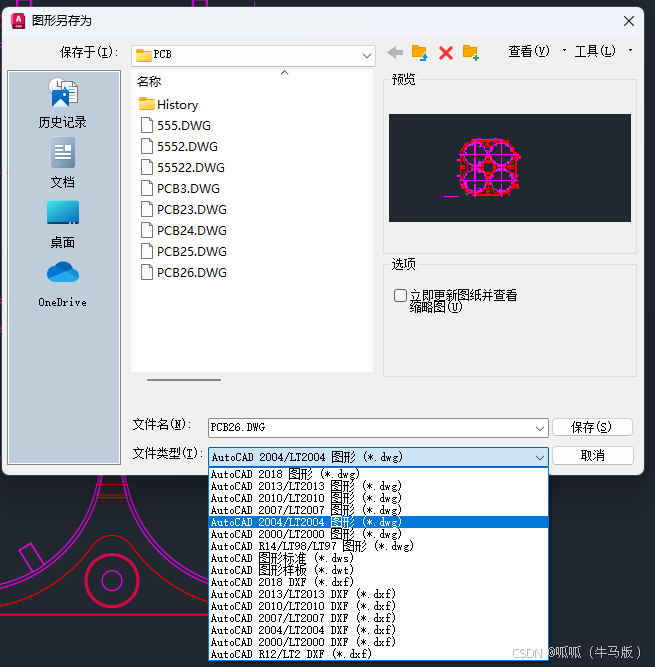Choose AutoCAD 2000/LT2000 DXF (*.dxf)
The image size is (655, 667).
tap(378, 641)
